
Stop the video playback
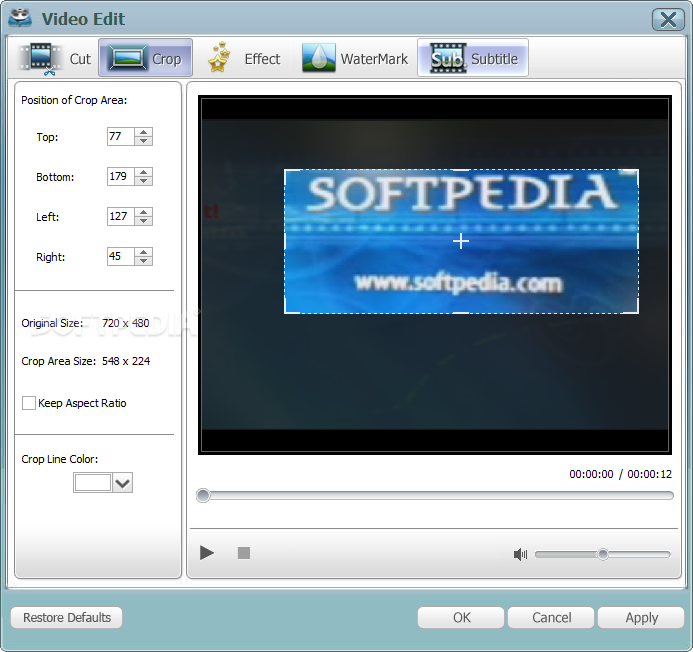(x=244, y=553)
